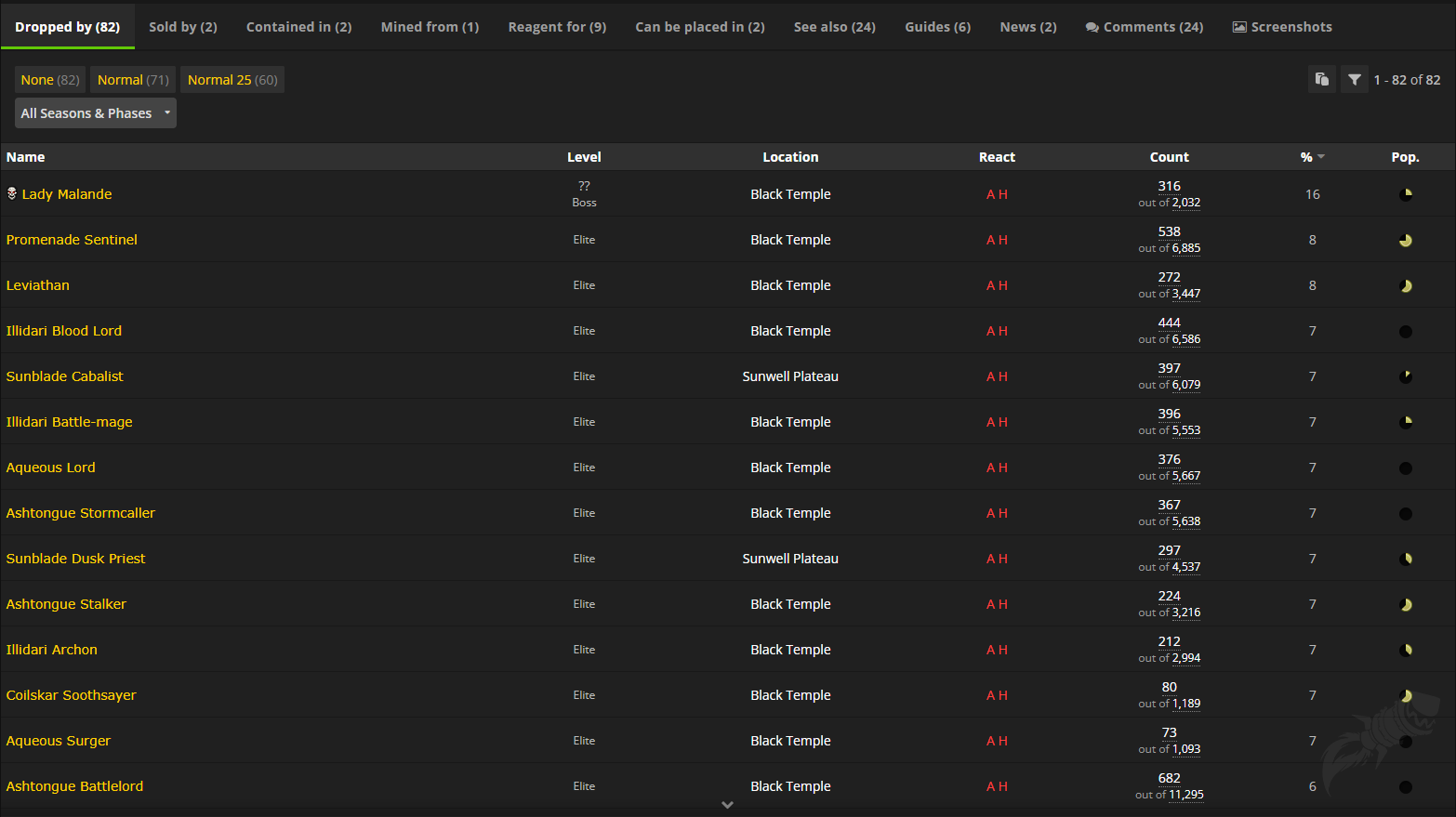
Task: Click Ashtongue Stormcaller popularity pie icon
Action: [1406, 513]
